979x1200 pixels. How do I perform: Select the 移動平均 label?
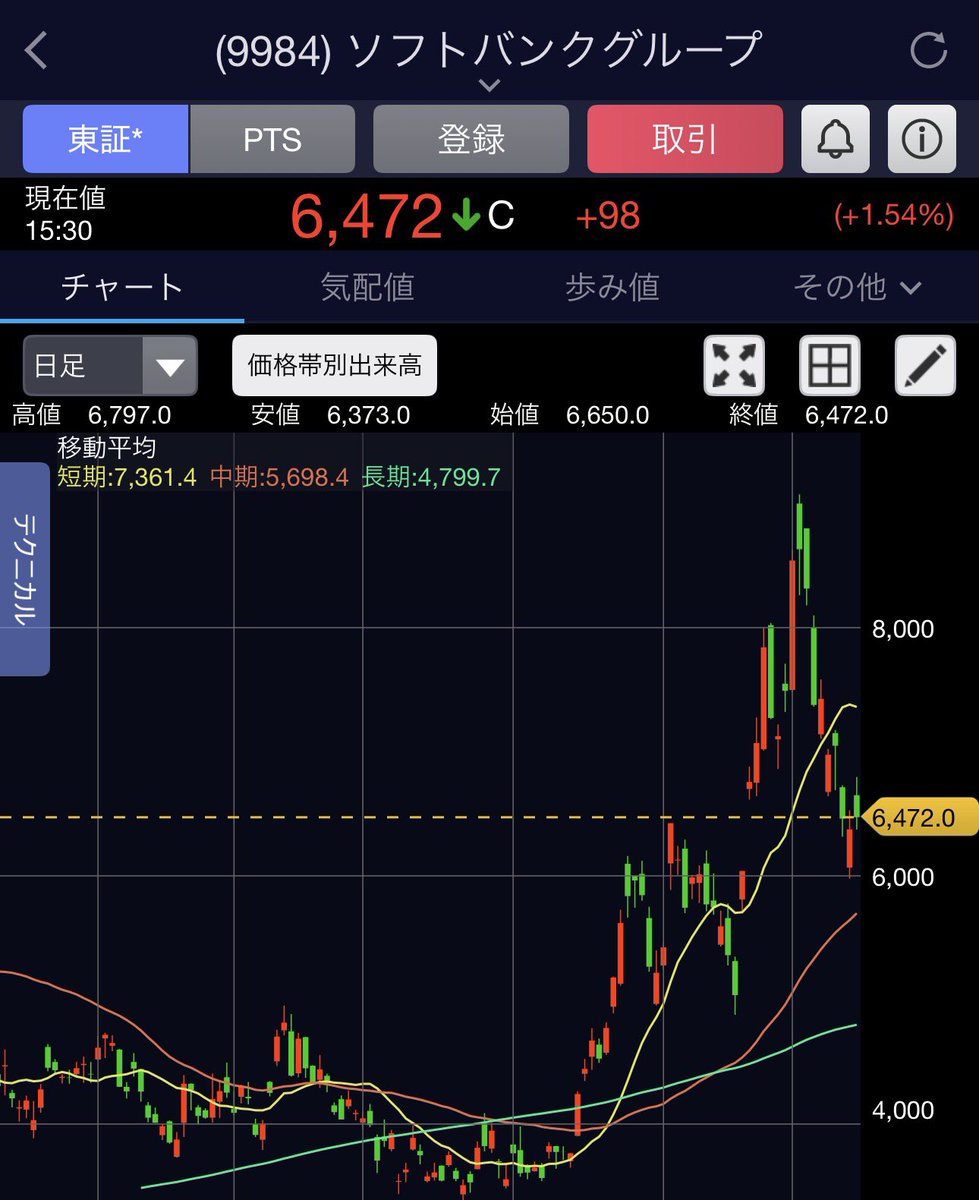coord(107,448)
